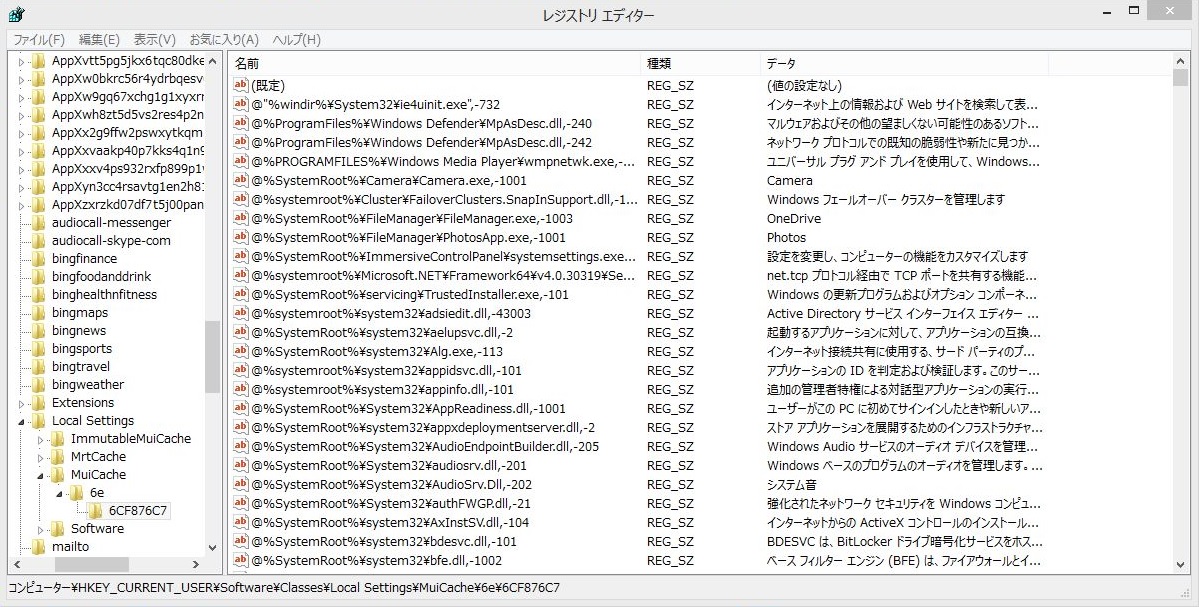Screen dimensions: 1199x607
Task: Expand the AppXvtt5pg5jkx6tqc80dke key
Action: coord(21,61)
